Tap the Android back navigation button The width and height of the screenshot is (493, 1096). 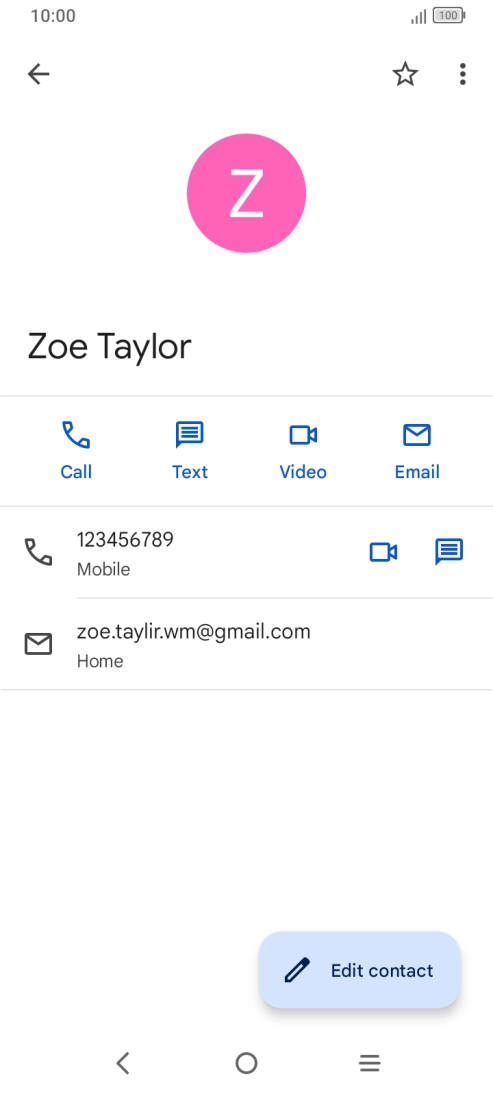123,1063
